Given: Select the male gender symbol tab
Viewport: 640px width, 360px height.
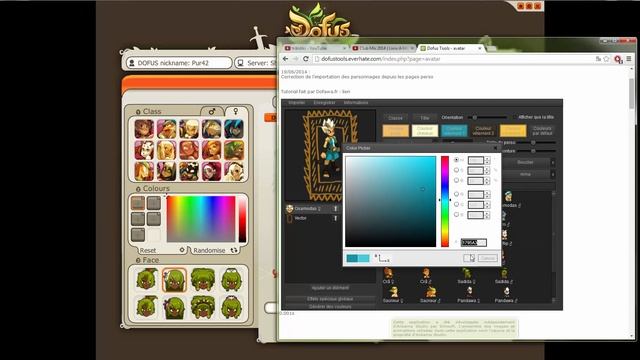Looking at the screenshot, I should pyautogui.click(x=212, y=111).
